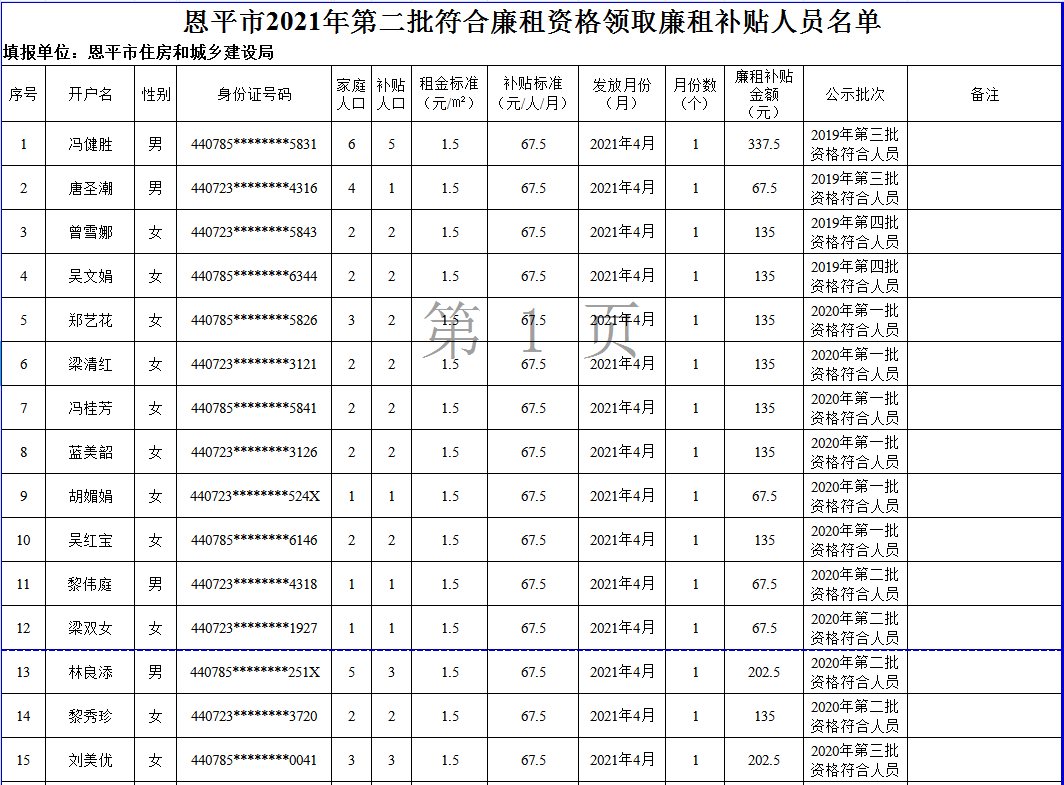This screenshot has width=1064, height=785.
Task: Select the empty 备注 cell in row 1
Action: click(984, 144)
